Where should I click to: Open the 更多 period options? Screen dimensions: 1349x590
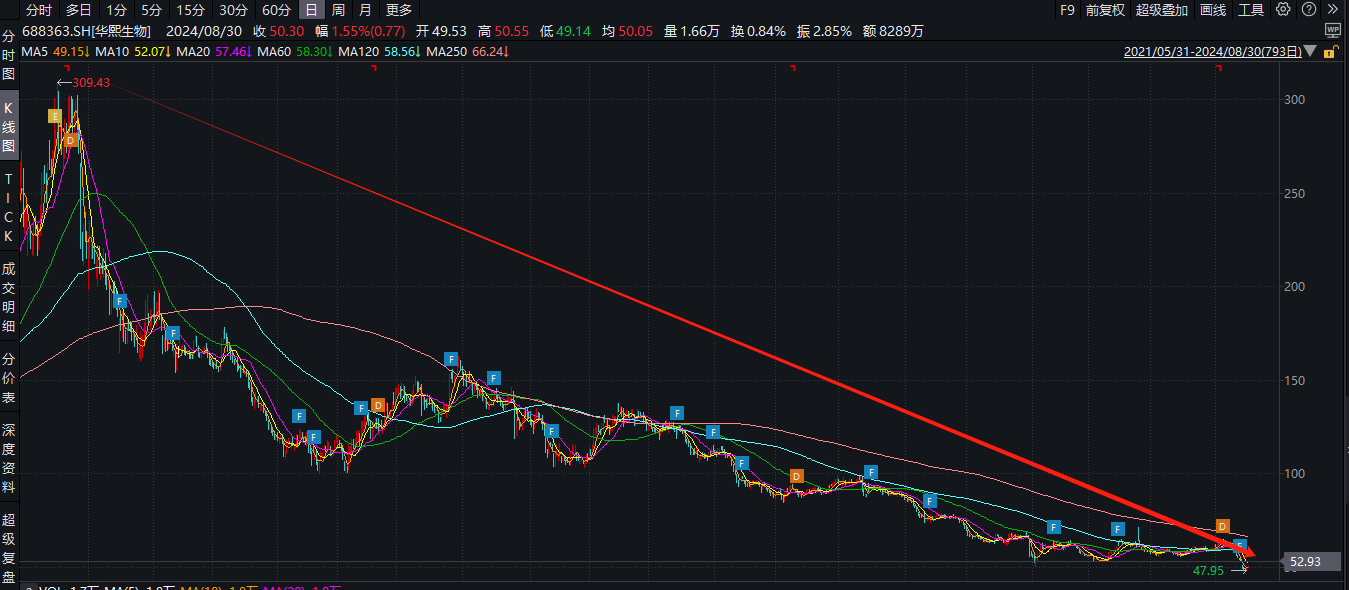click(x=398, y=10)
